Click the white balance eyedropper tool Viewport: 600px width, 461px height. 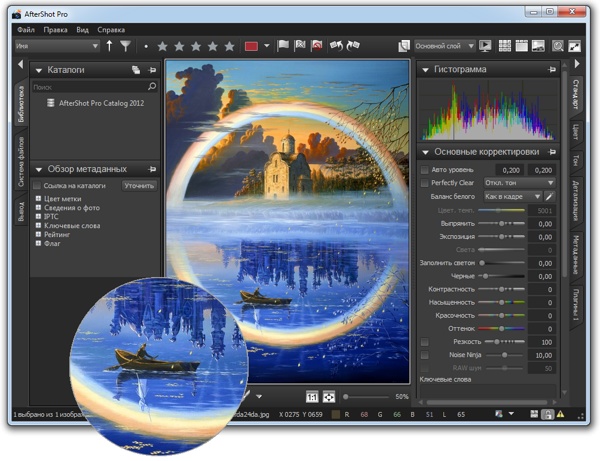pyautogui.click(x=549, y=197)
